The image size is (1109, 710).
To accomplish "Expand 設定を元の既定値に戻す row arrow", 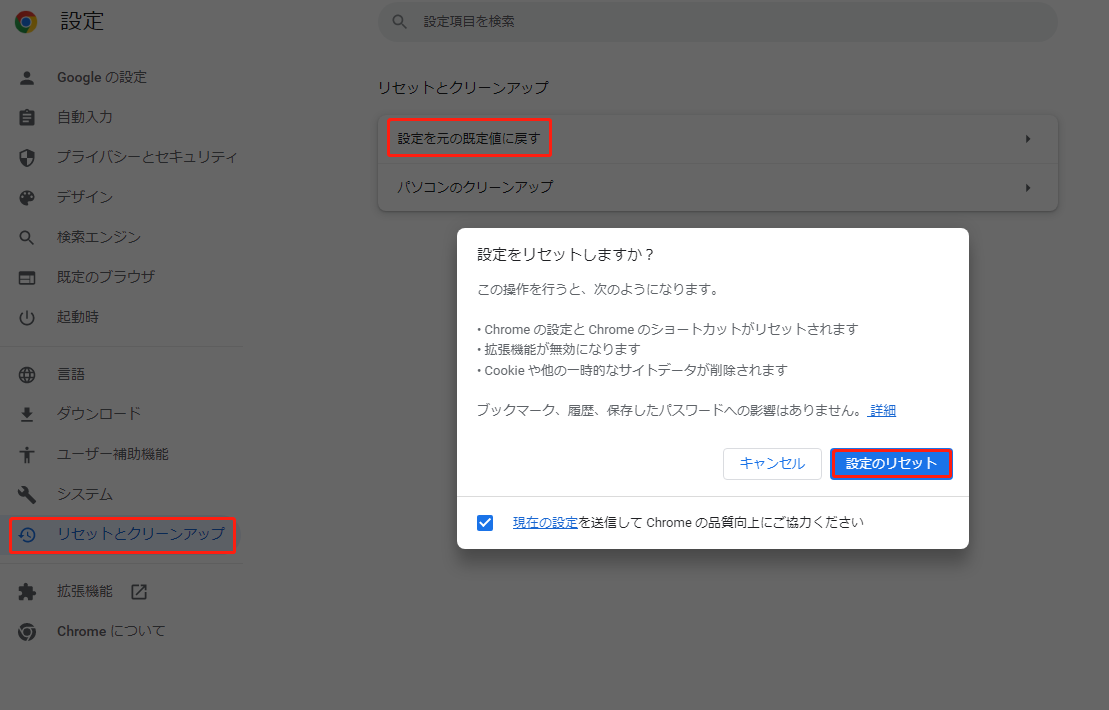I will (x=1028, y=139).
